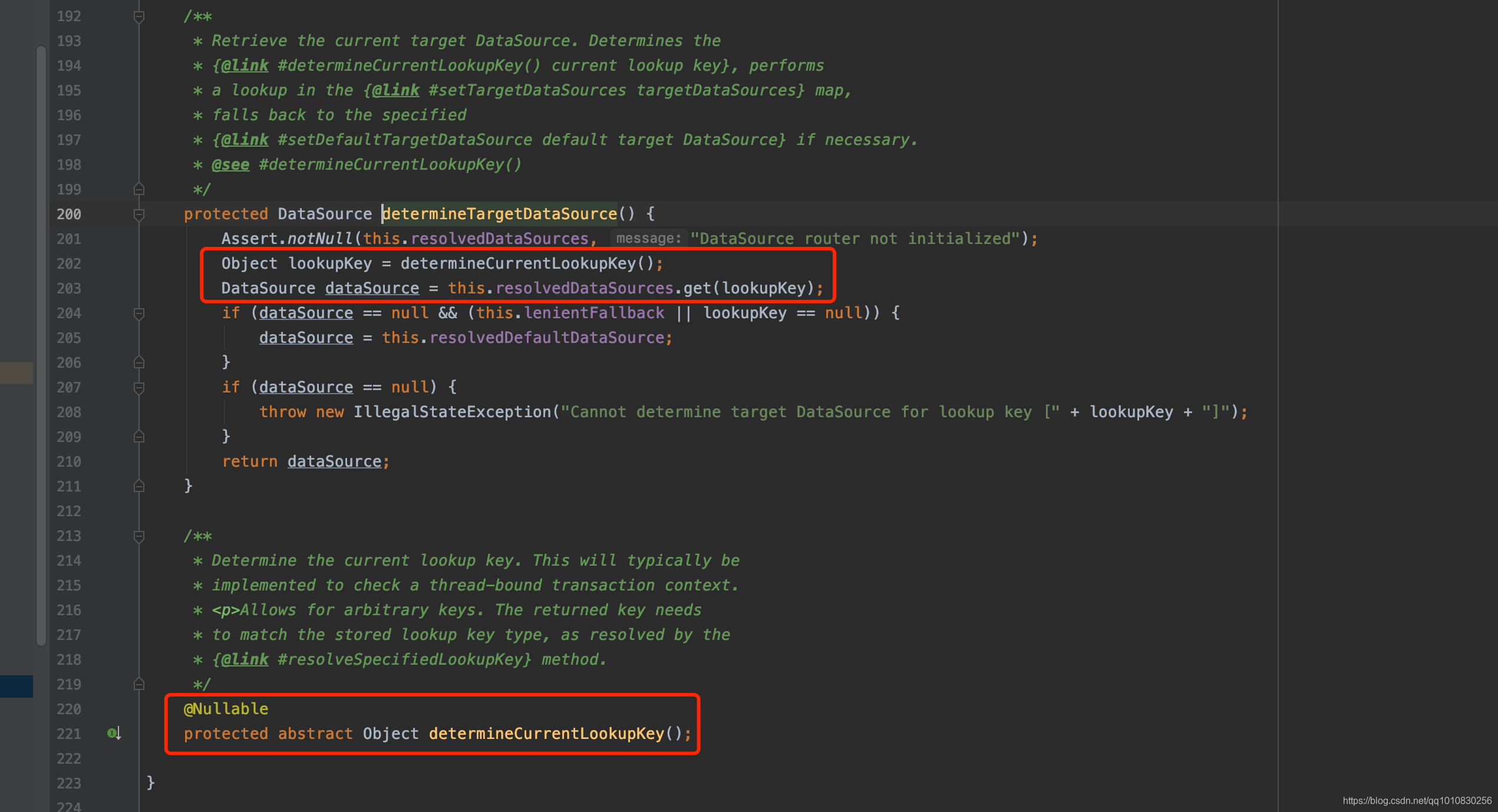
Task: Click the @link tag on line 218
Action: 245,659
